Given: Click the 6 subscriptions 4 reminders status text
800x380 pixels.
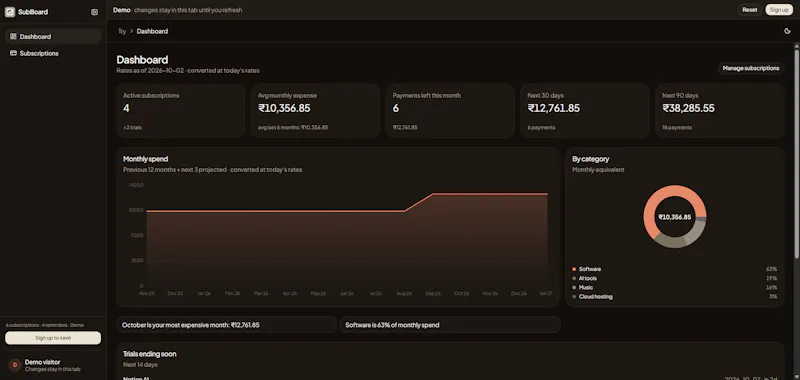Looking at the screenshot, I should [45, 325].
